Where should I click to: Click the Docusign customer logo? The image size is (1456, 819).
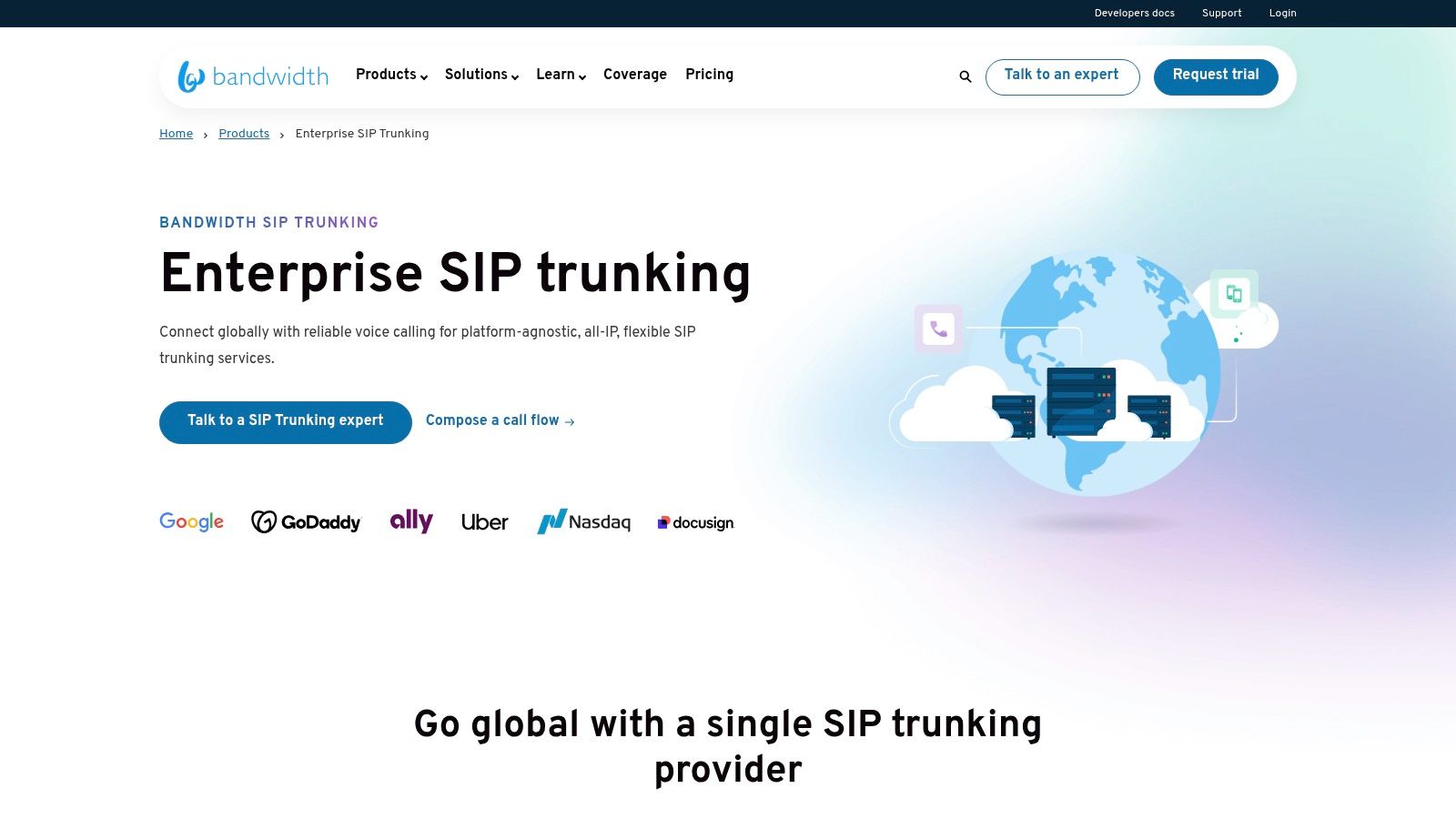coord(695,522)
